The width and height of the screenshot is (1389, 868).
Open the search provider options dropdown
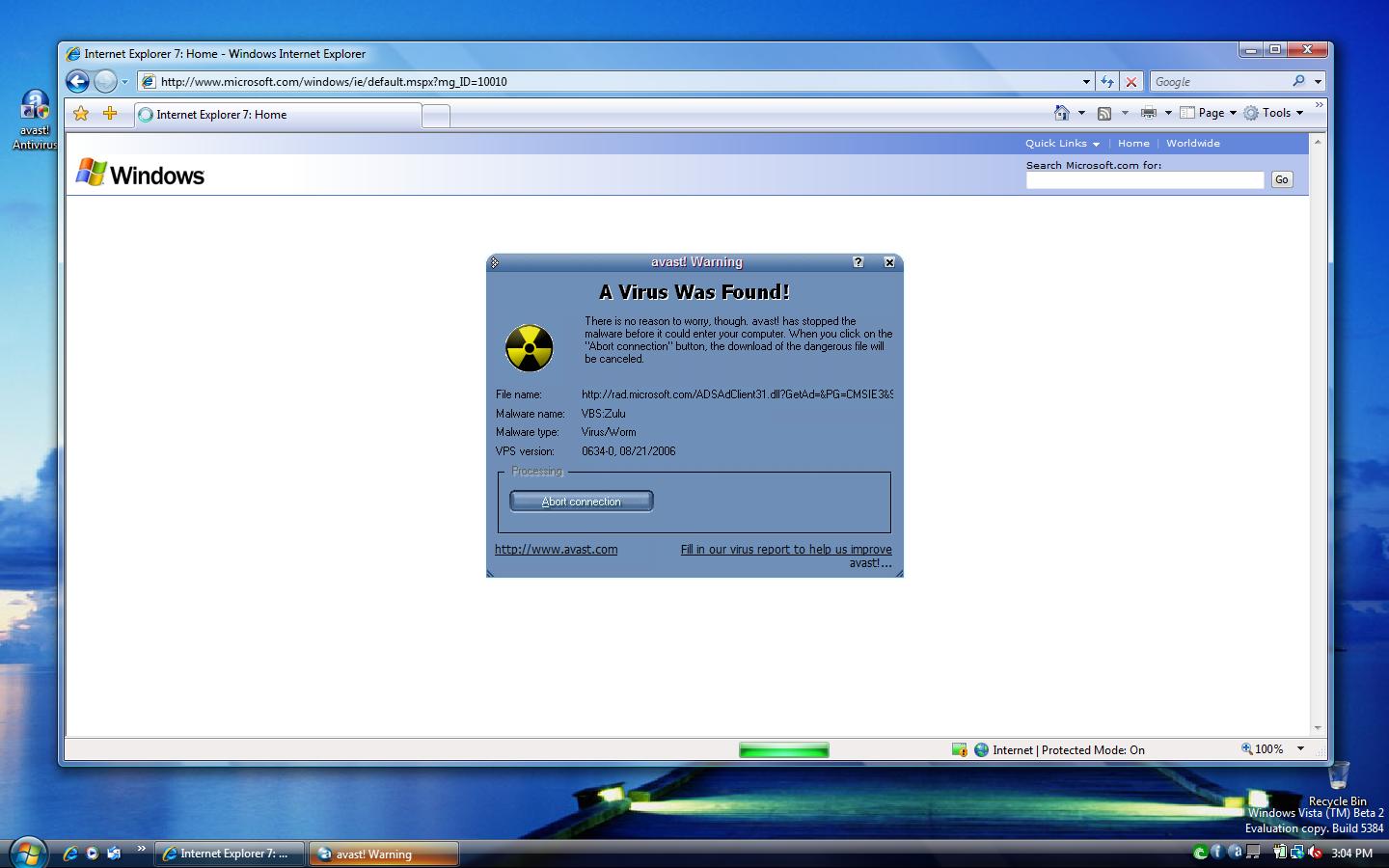click(x=1318, y=82)
